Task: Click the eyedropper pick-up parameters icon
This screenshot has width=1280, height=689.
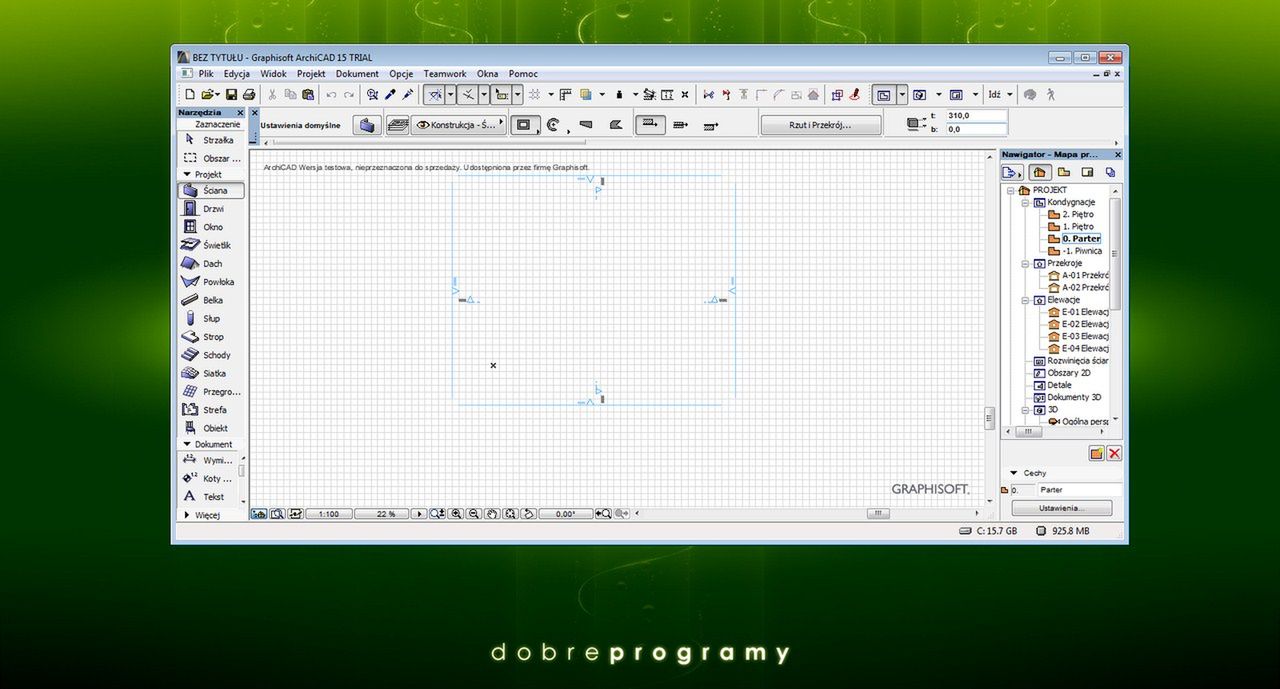Action: pos(391,94)
